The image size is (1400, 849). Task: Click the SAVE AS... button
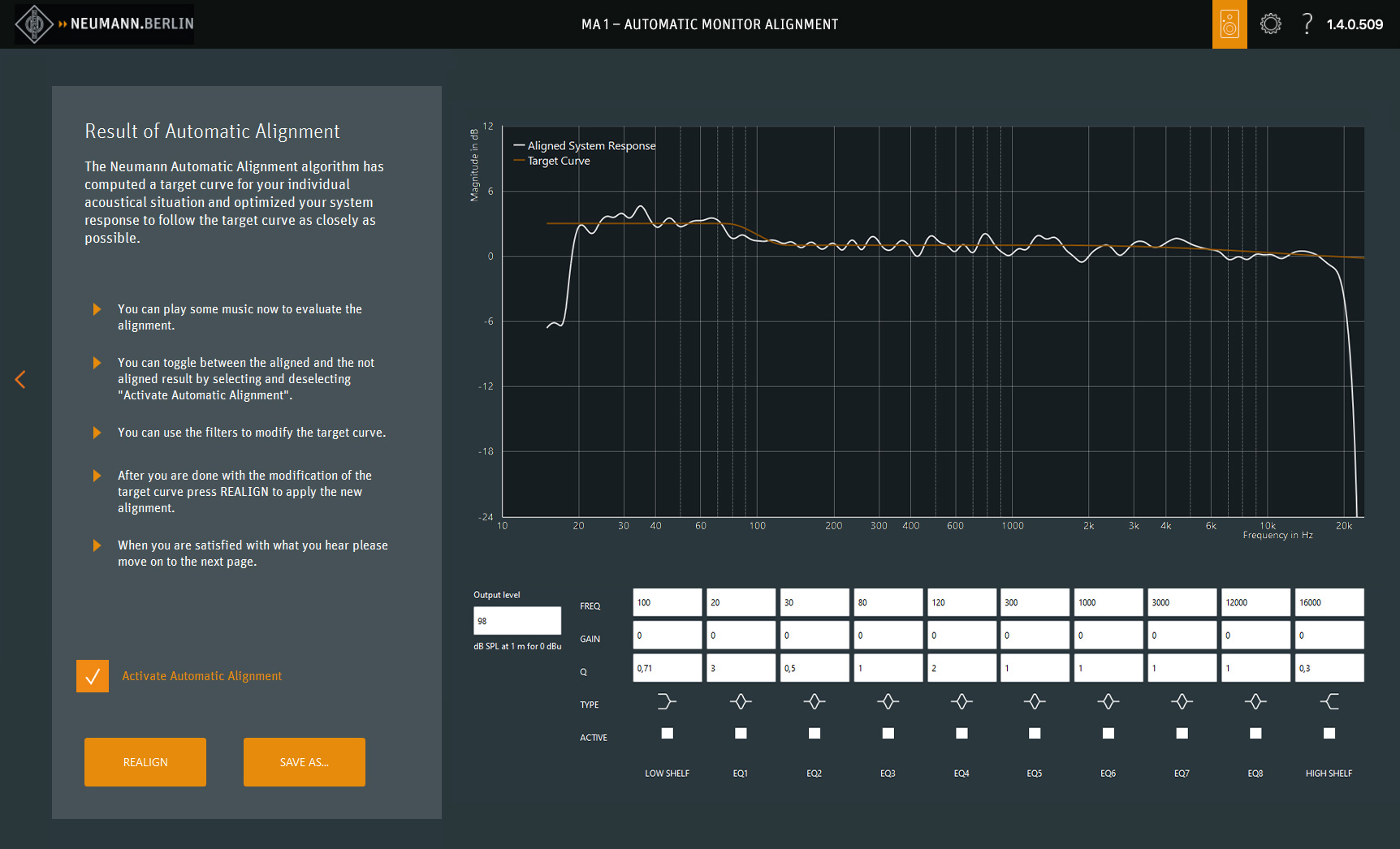[x=304, y=762]
